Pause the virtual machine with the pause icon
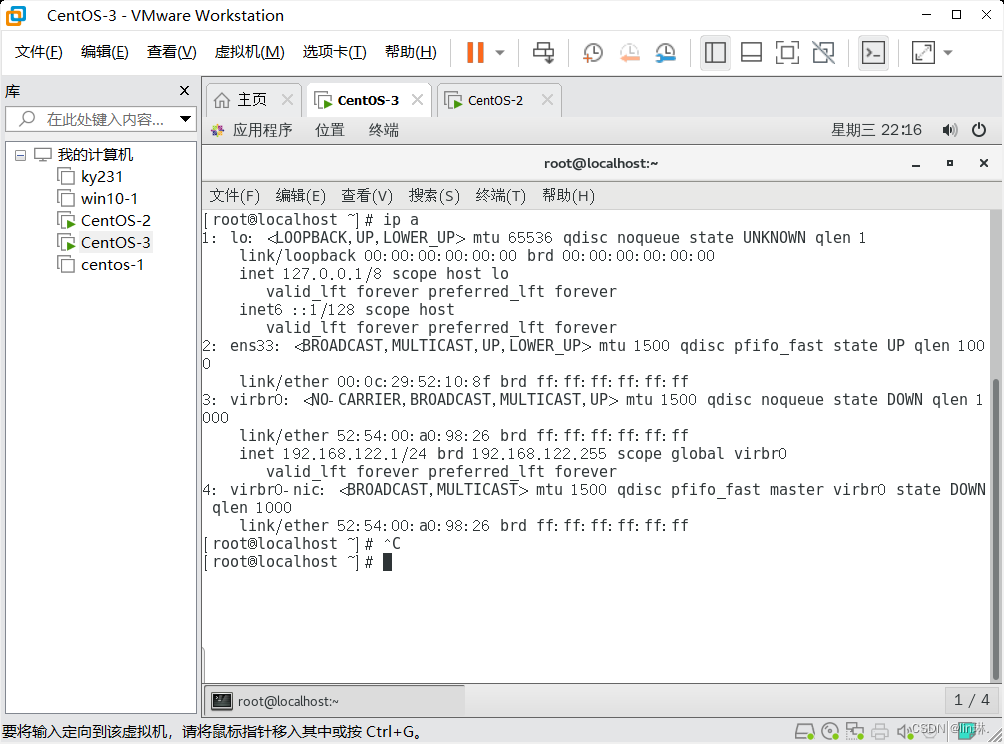The width and height of the screenshot is (1004, 744). coord(475,53)
